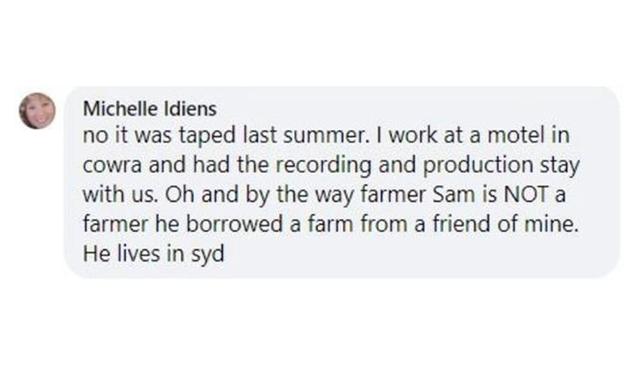The image size is (640, 384).
Task: Click the word "taped" in the first line
Action: click(207, 136)
